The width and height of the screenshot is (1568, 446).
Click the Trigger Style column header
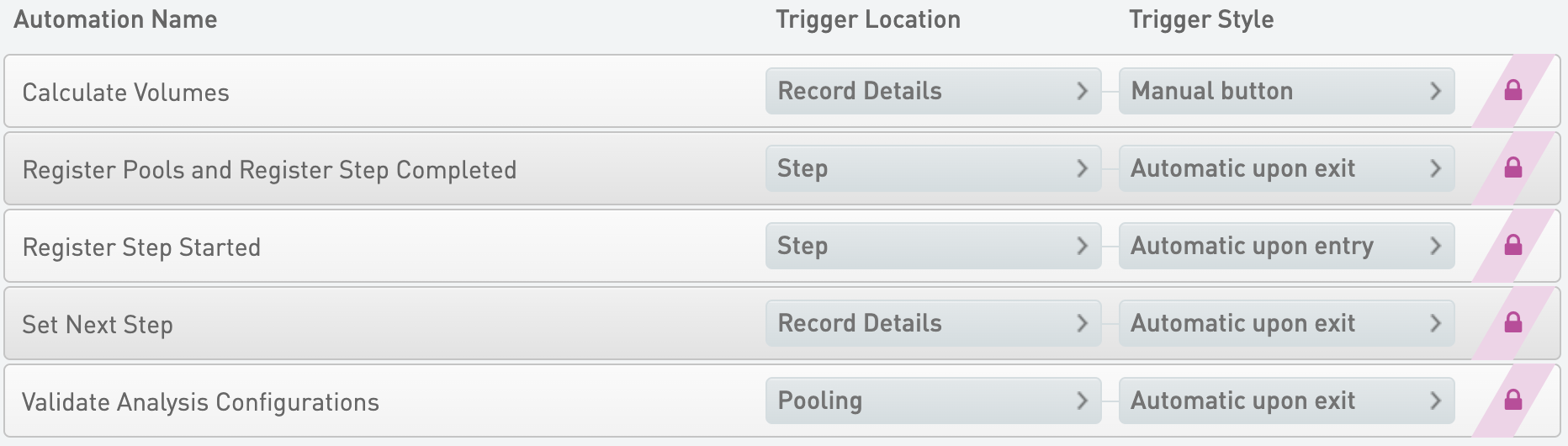[x=1201, y=19]
